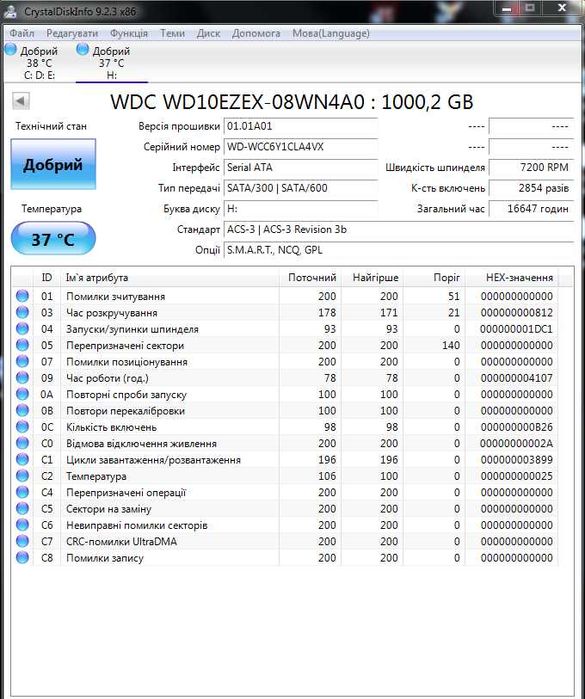Click the previous disk arrow button
This screenshot has height=699, width=585.
(21, 101)
